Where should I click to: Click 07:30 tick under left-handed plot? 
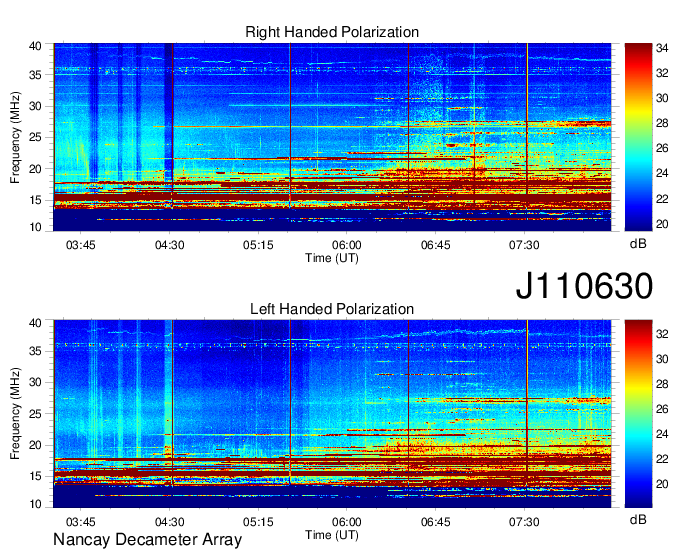click(x=524, y=522)
